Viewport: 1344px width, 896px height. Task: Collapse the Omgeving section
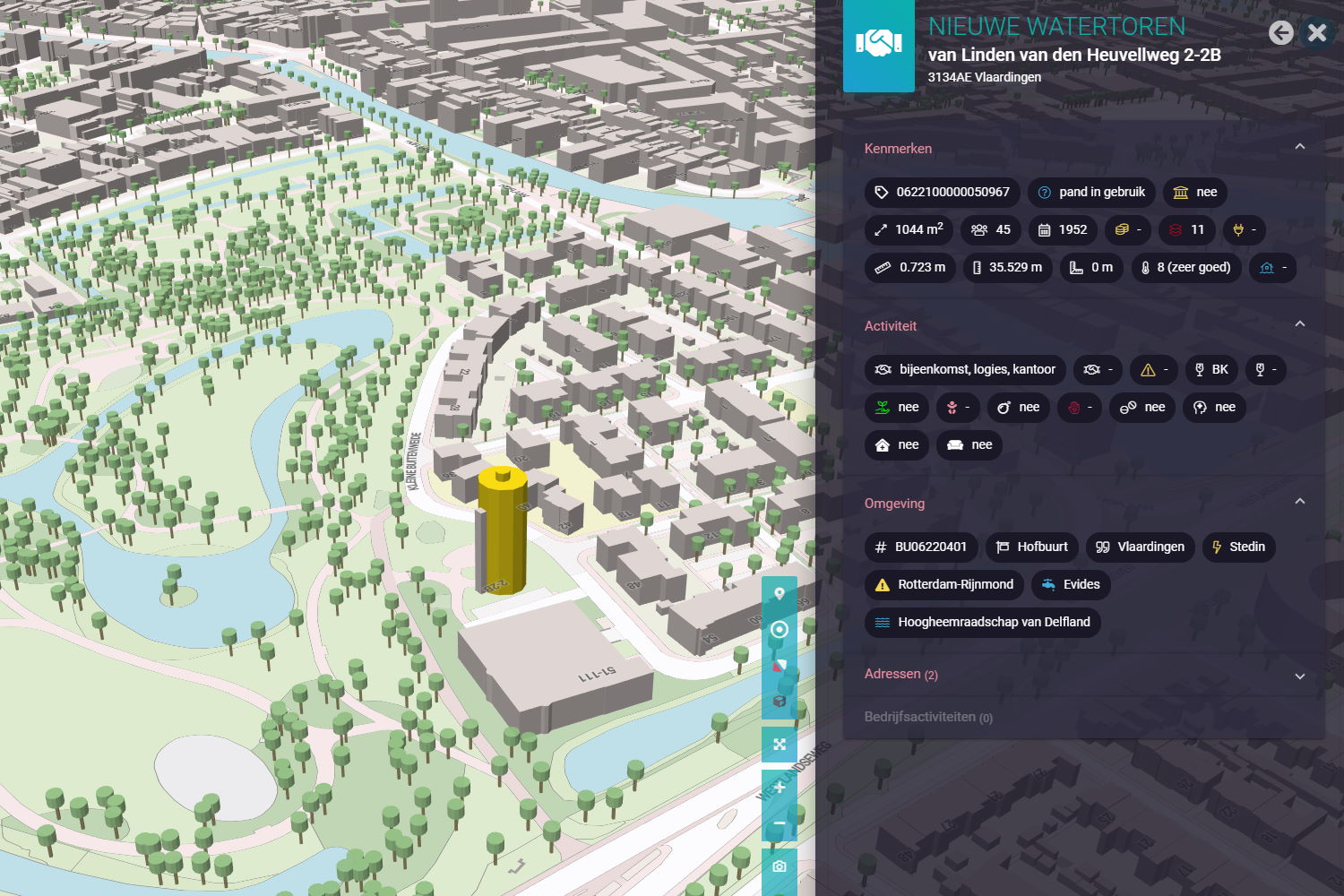click(1300, 502)
